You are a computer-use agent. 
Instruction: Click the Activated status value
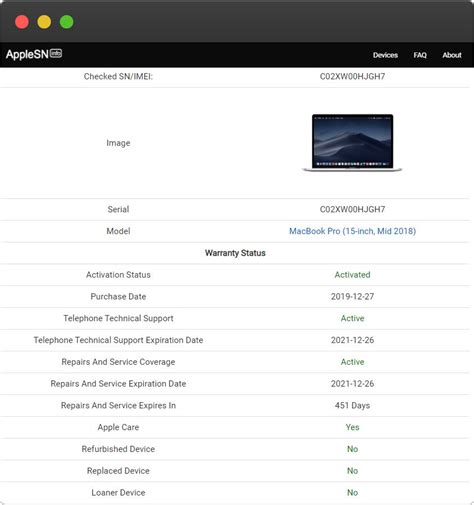352,275
